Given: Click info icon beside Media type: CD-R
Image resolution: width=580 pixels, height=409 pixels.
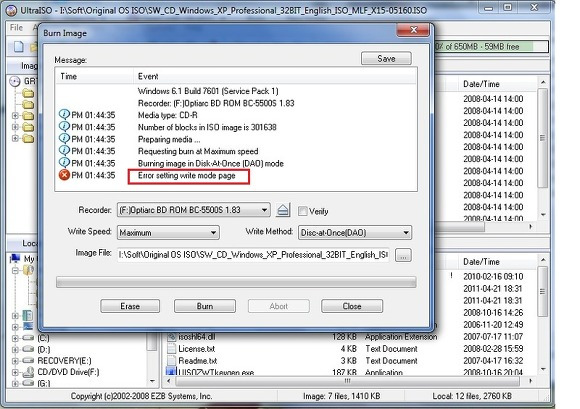Looking at the screenshot, I should pyautogui.click(x=64, y=115).
